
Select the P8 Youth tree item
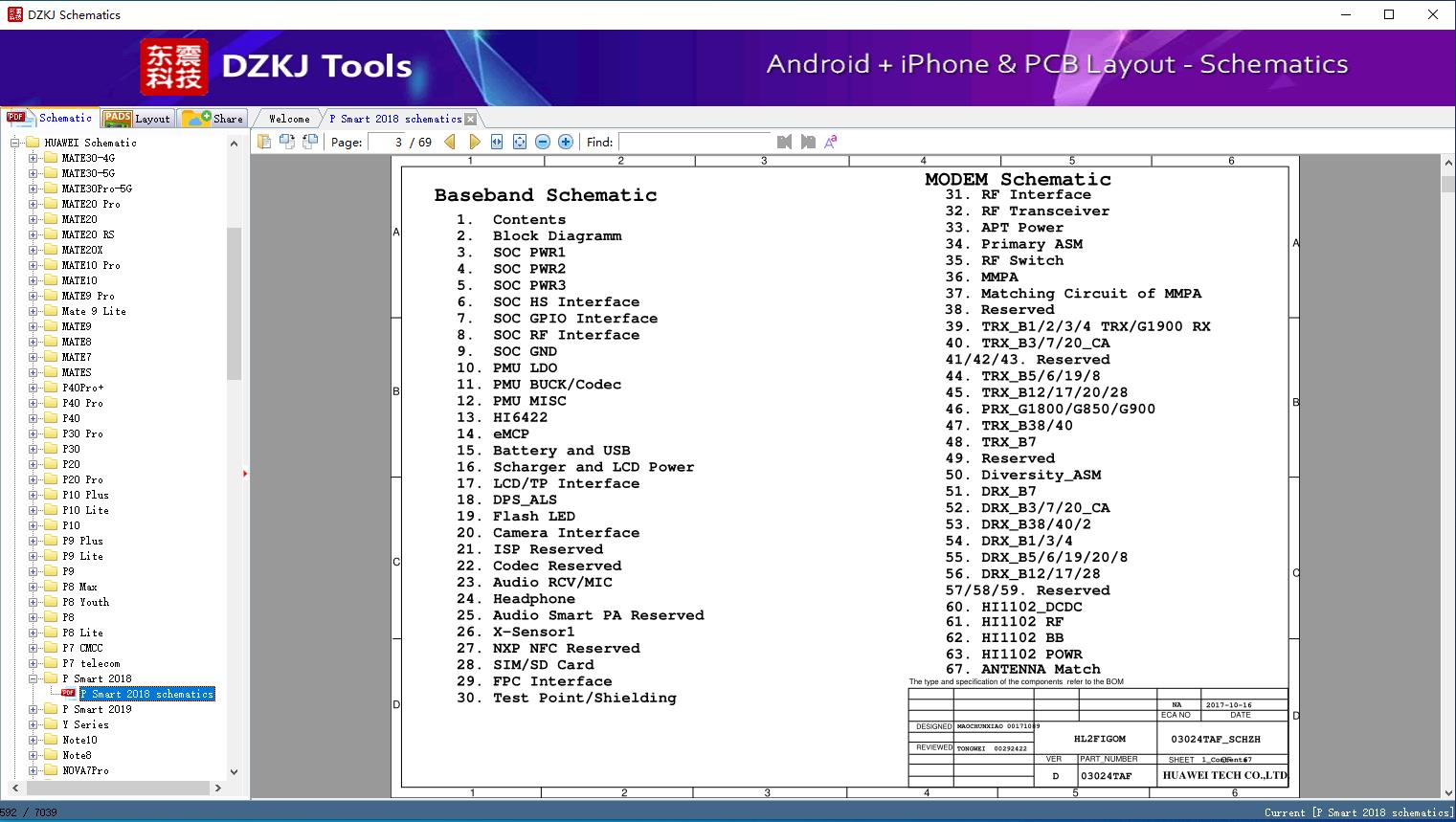[x=86, y=602]
